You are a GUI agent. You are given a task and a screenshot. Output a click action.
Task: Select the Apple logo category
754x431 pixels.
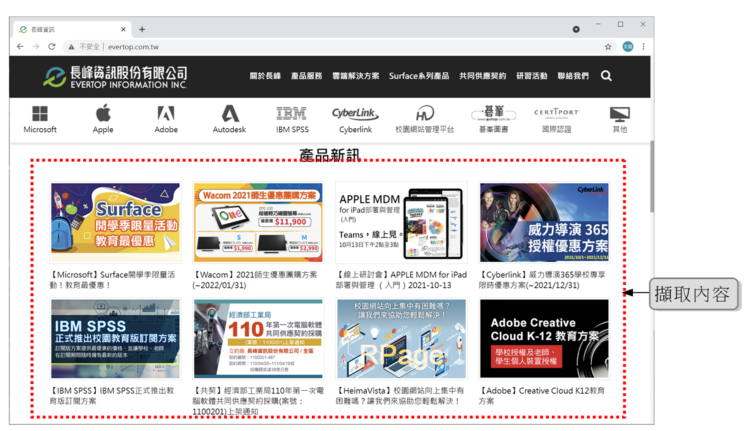(103, 114)
